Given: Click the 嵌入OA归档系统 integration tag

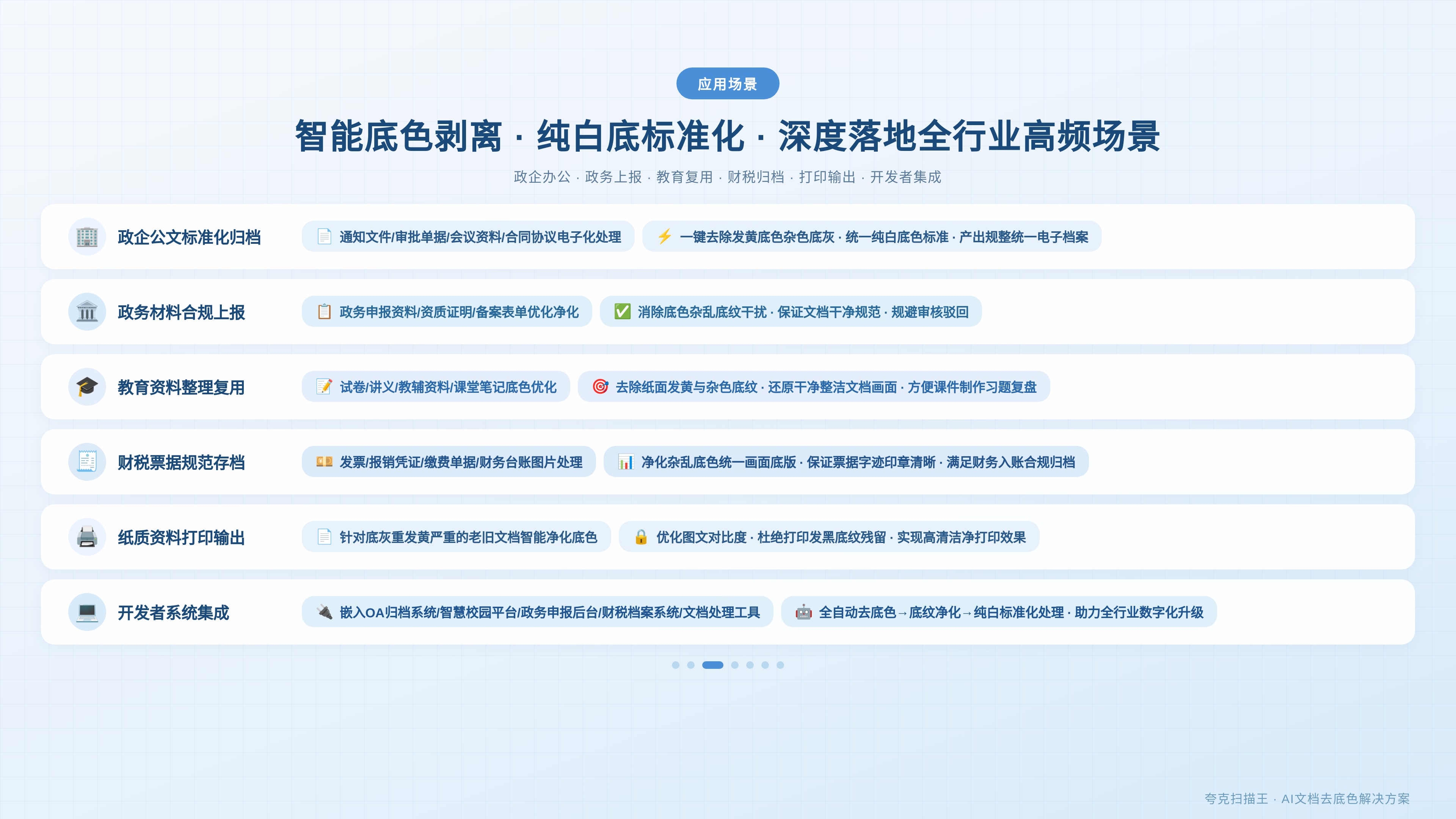Looking at the screenshot, I should 538,612.
